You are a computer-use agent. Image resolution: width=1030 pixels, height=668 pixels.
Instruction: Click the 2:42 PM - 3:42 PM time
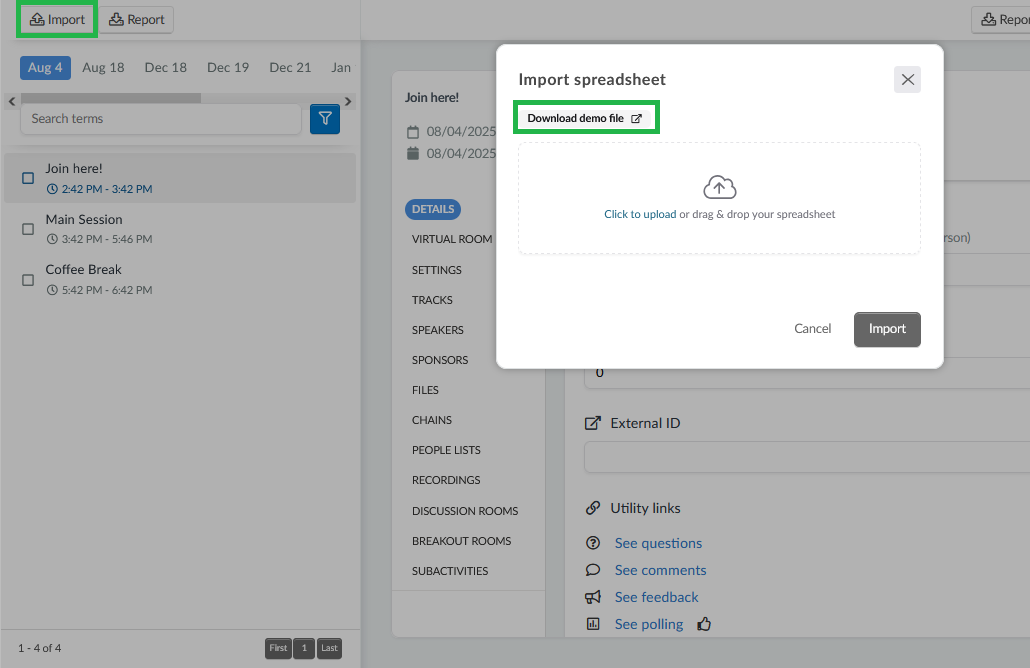[x=106, y=189]
